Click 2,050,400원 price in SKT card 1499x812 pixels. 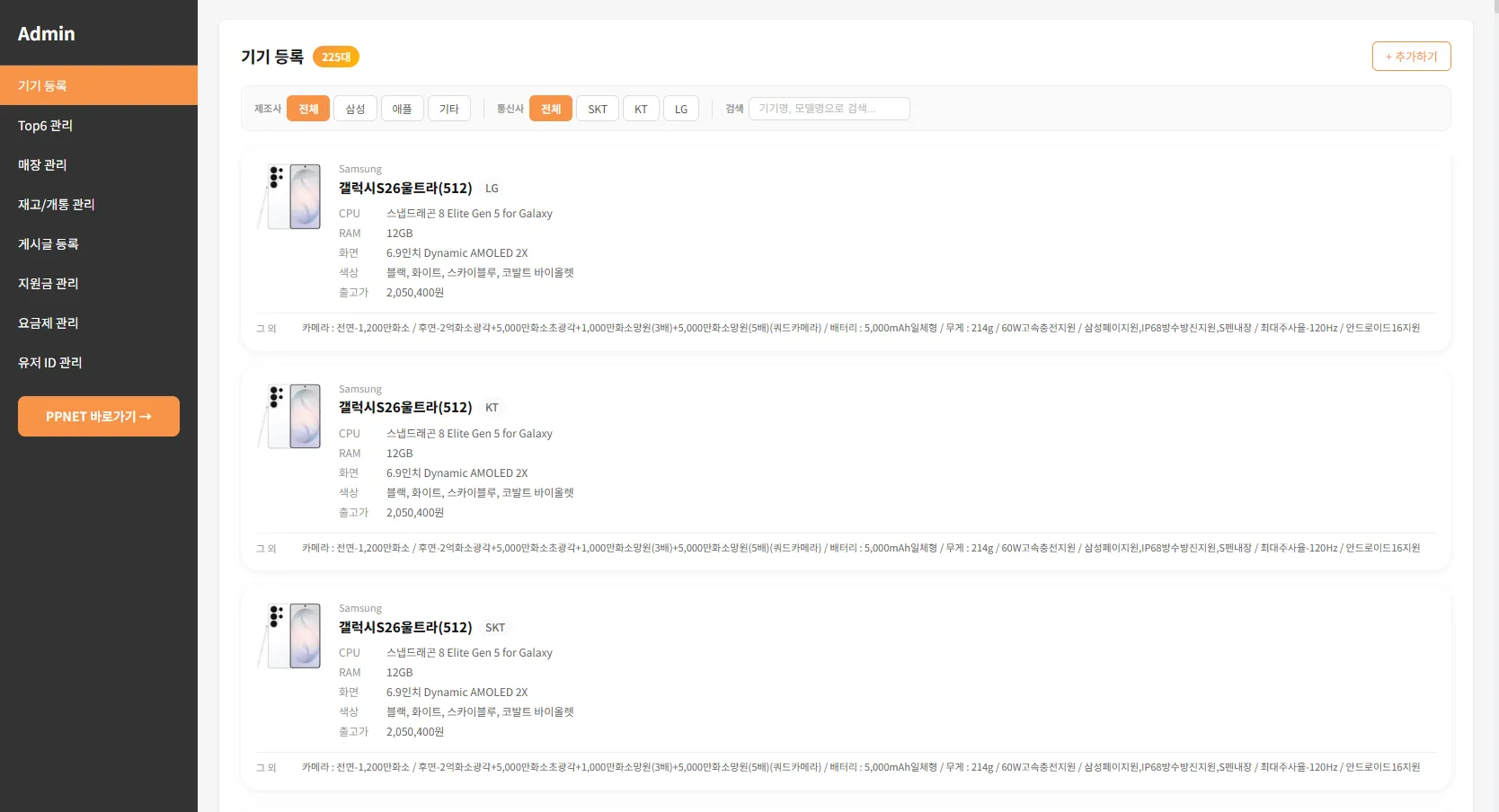(415, 732)
